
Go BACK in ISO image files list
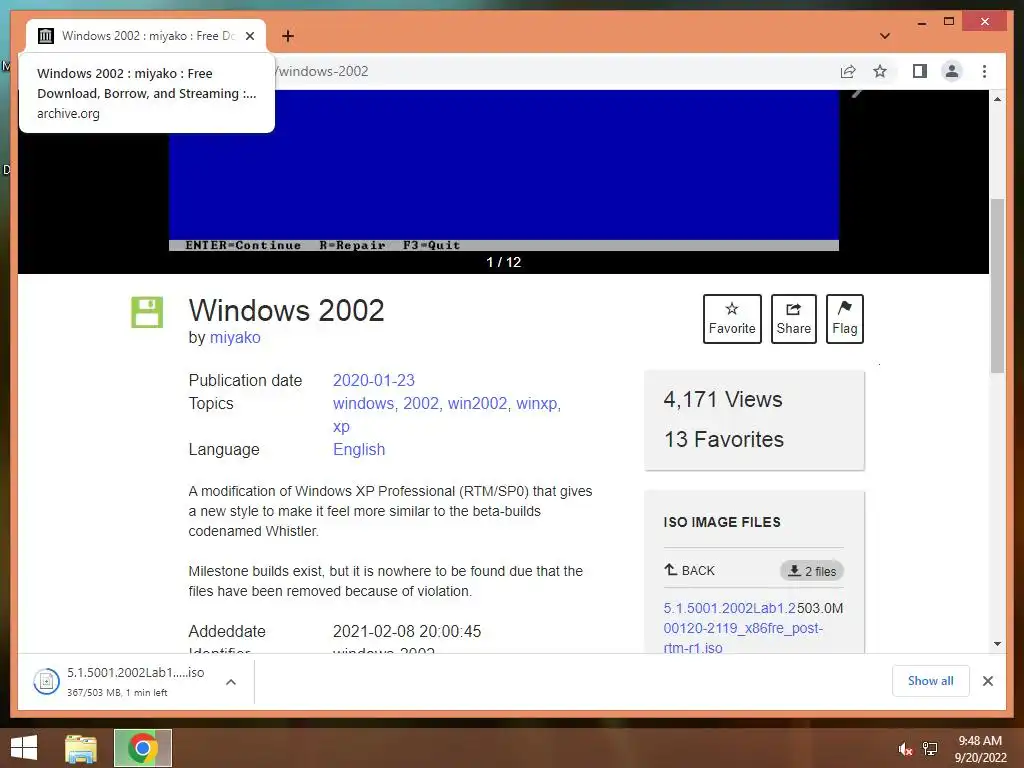[690, 570]
